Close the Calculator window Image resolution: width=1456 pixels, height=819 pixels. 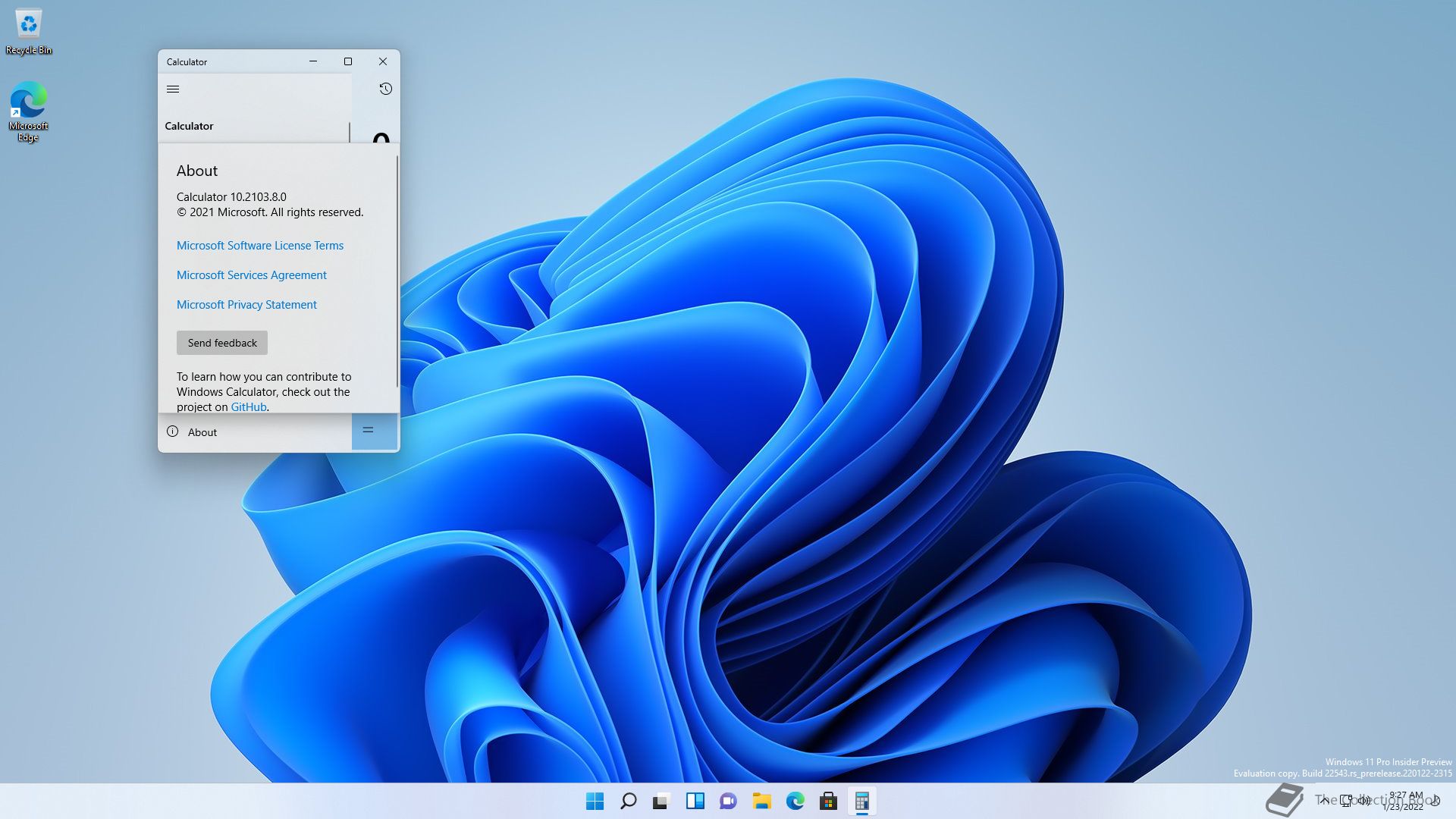383,61
